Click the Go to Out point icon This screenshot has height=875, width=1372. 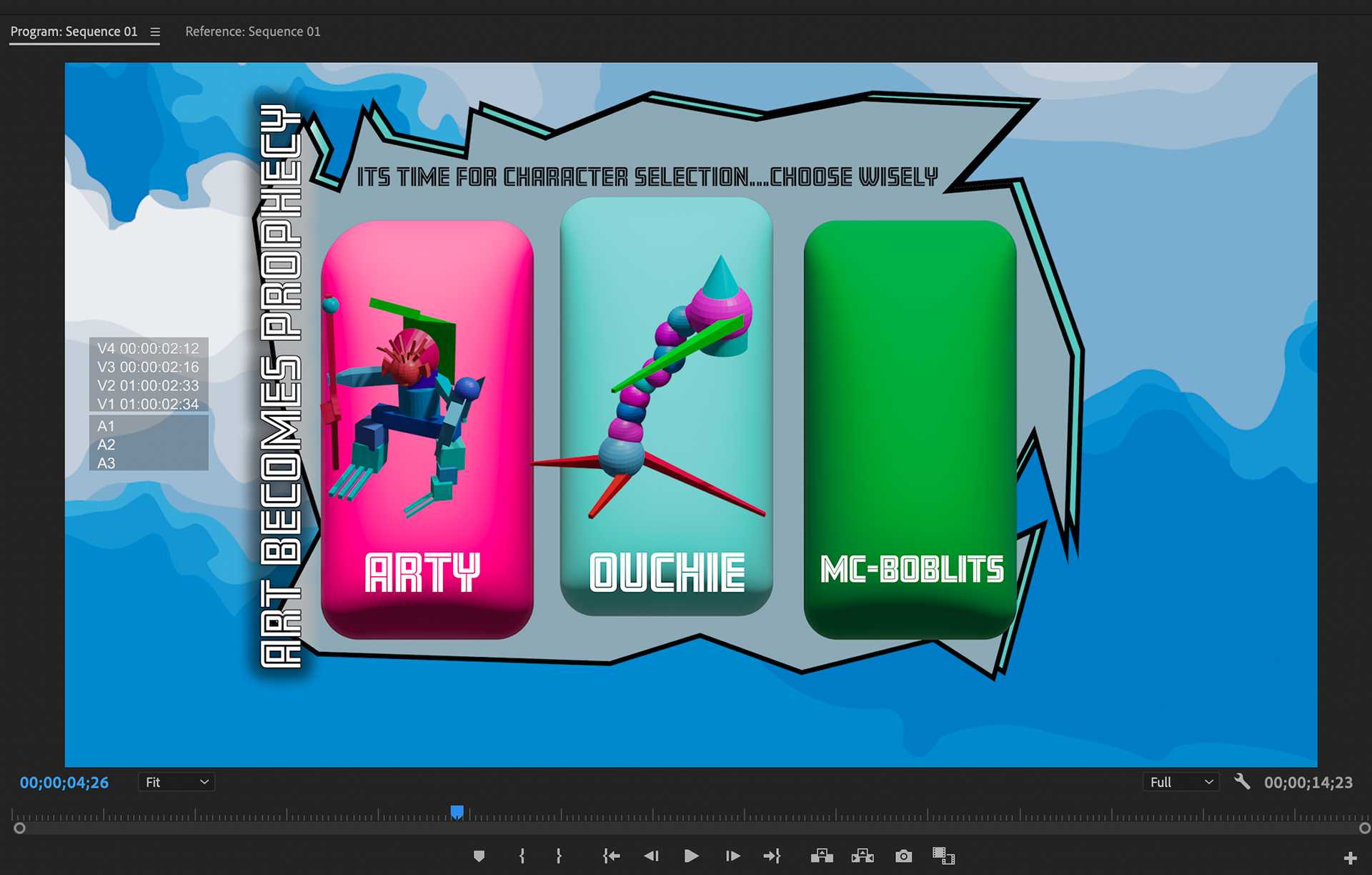772,856
